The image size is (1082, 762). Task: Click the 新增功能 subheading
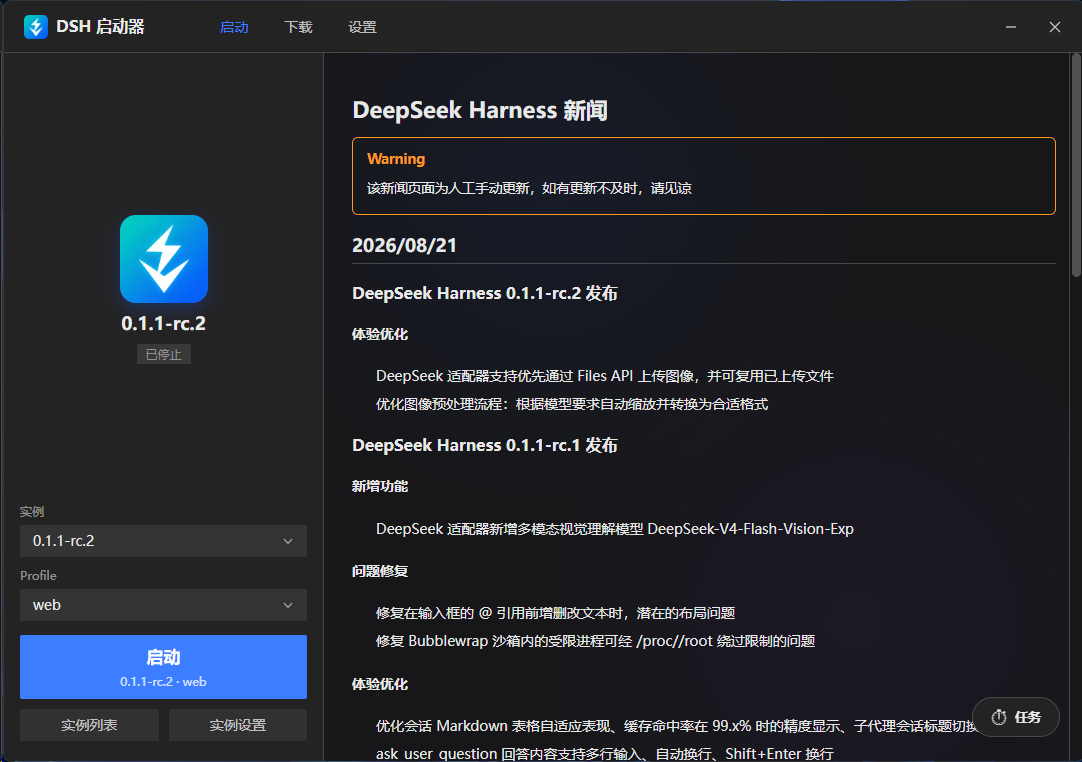pos(380,487)
